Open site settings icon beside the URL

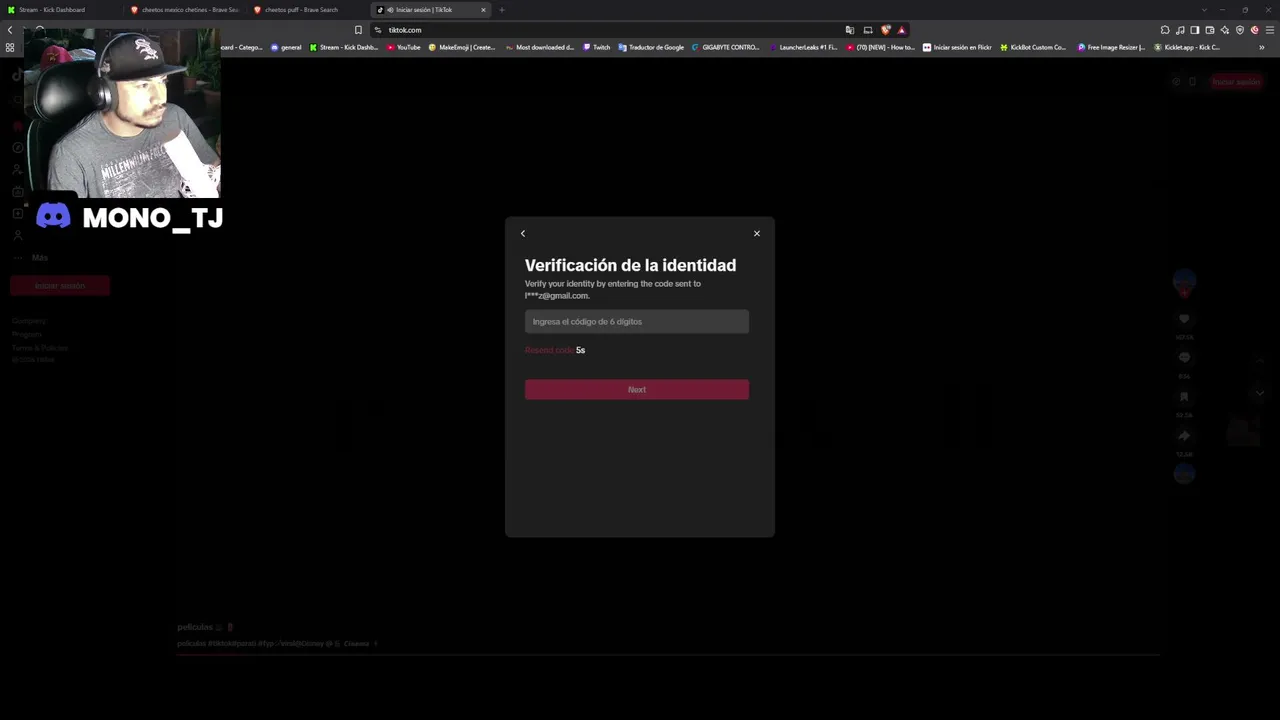(x=377, y=30)
